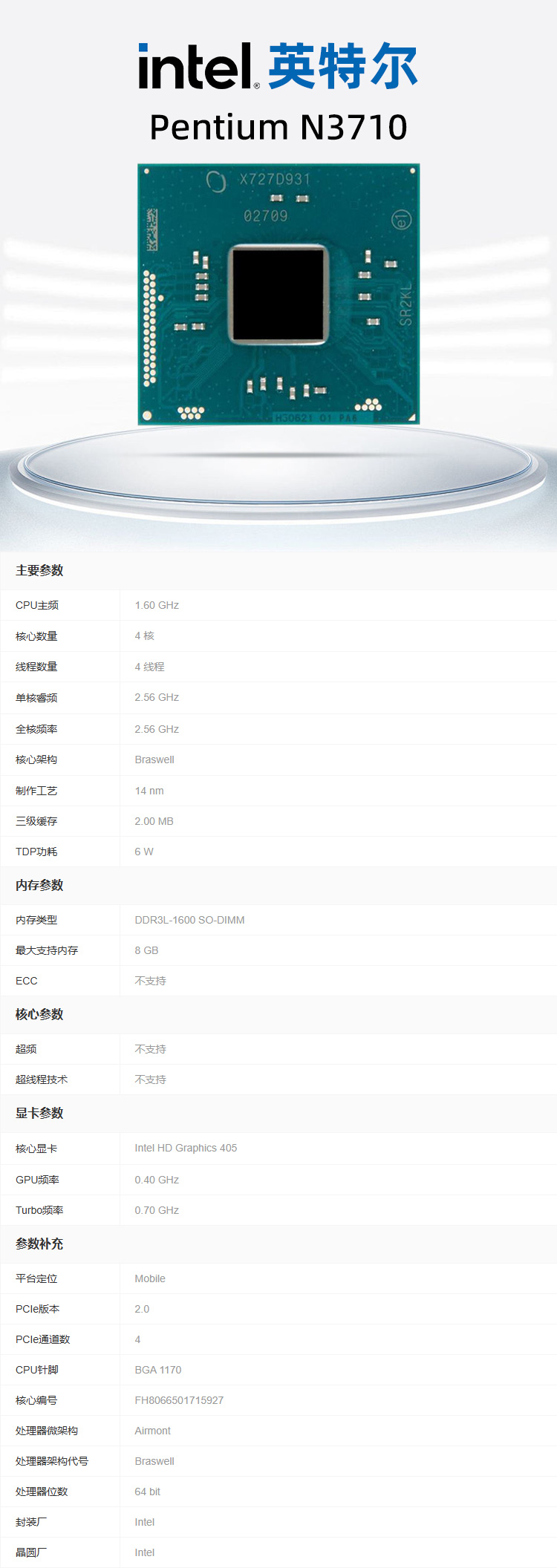Click the Airmont value
This screenshot has height=1568, width=557.
coord(152,1431)
